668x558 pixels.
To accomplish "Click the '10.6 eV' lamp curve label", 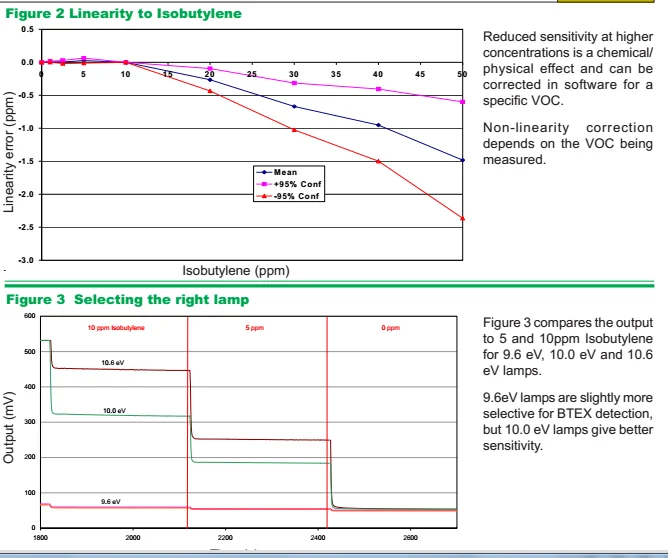I will pos(112,363).
